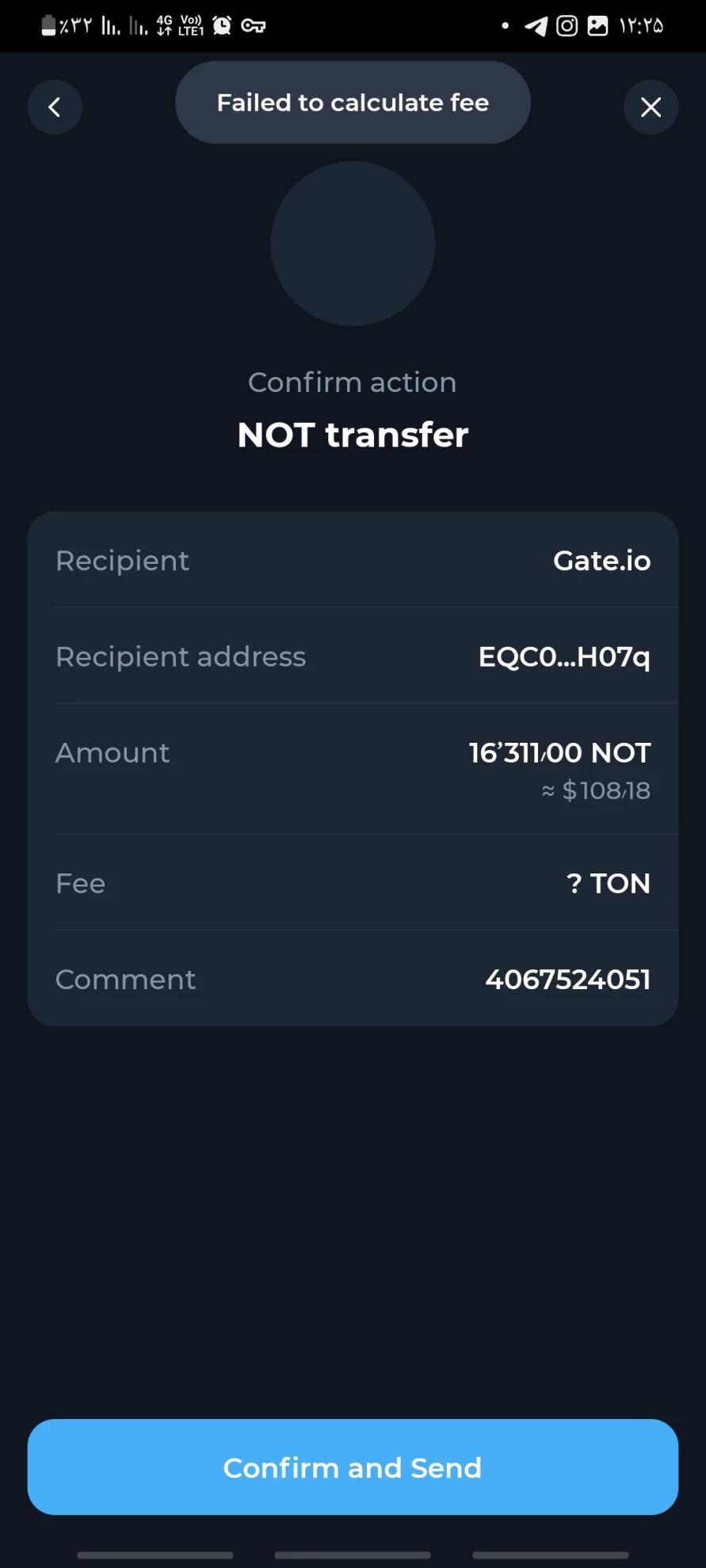Tap the Telegram notification icon in status bar
Screen dimensions: 706x1568
click(x=536, y=26)
